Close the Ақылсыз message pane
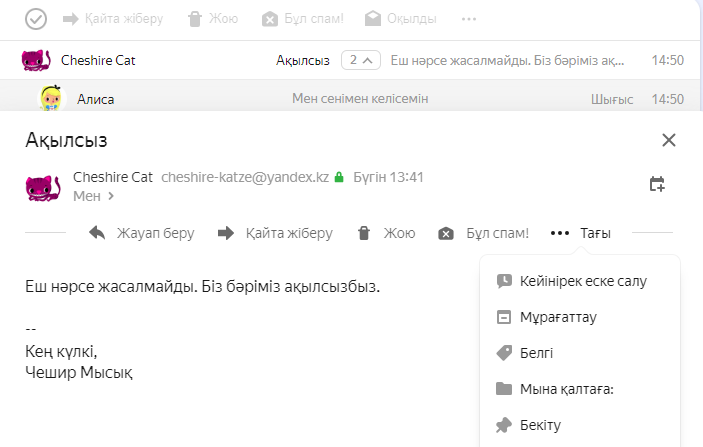This screenshot has height=447, width=703. coord(669,140)
